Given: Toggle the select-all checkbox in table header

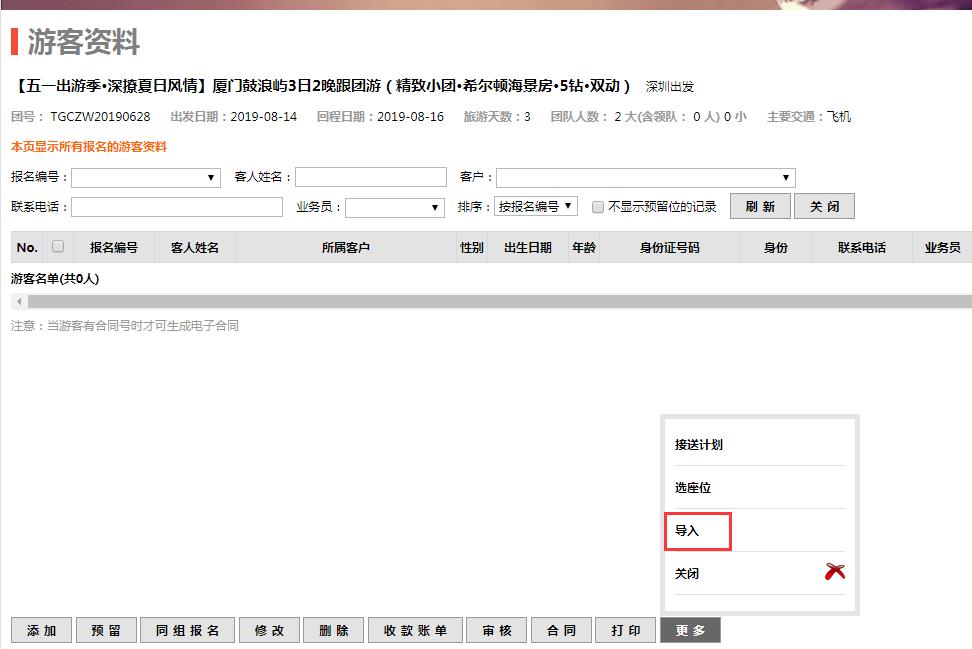Looking at the screenshot, I should pos(58,246).
